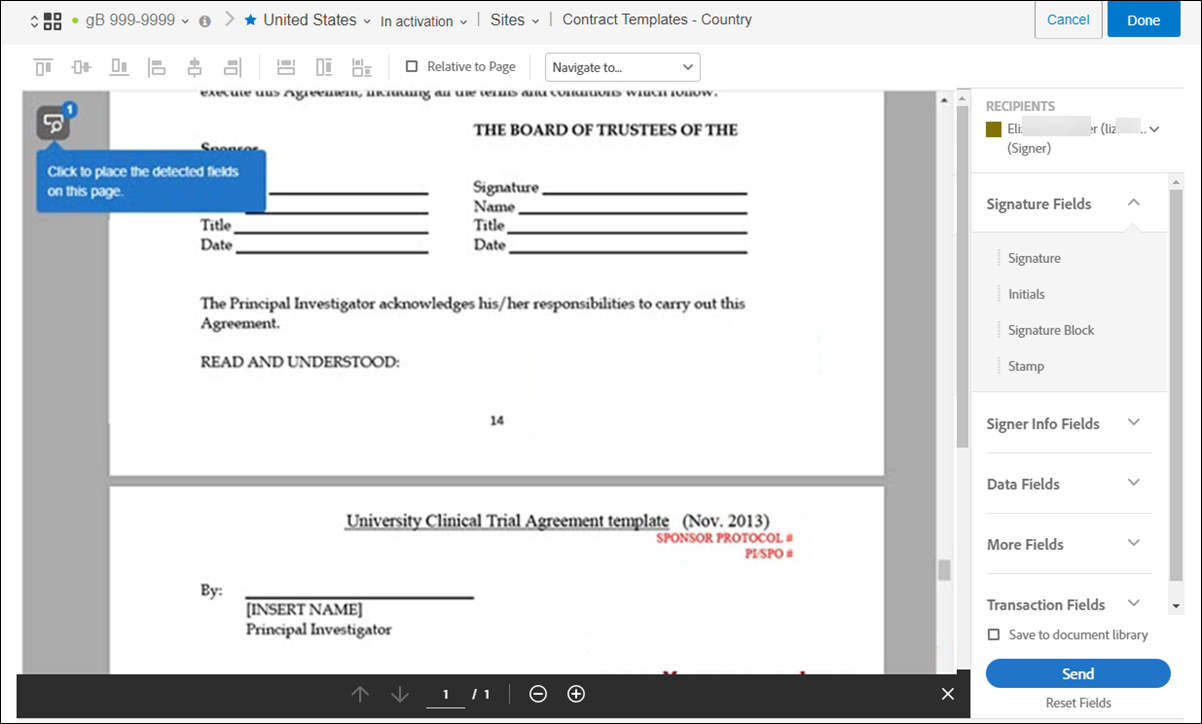Open the Sites dropdown
The width and height of the screenshot is (1202, 724).
pyautogui.click(x=536, y=21)
